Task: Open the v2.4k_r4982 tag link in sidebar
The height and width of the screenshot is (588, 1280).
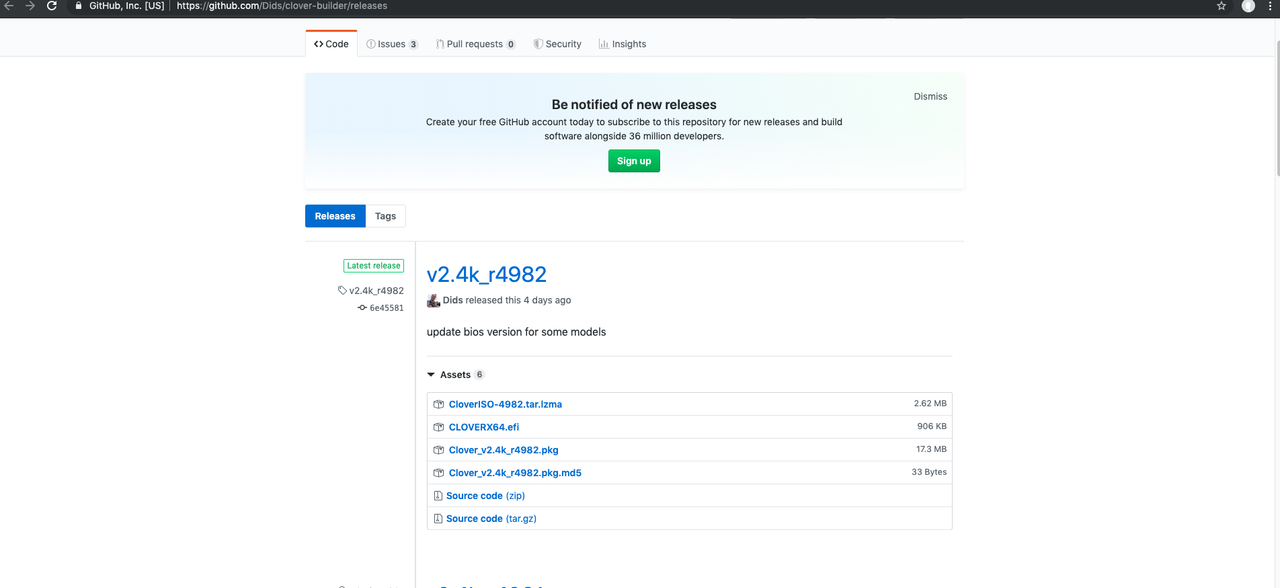Action: point(376,291)
